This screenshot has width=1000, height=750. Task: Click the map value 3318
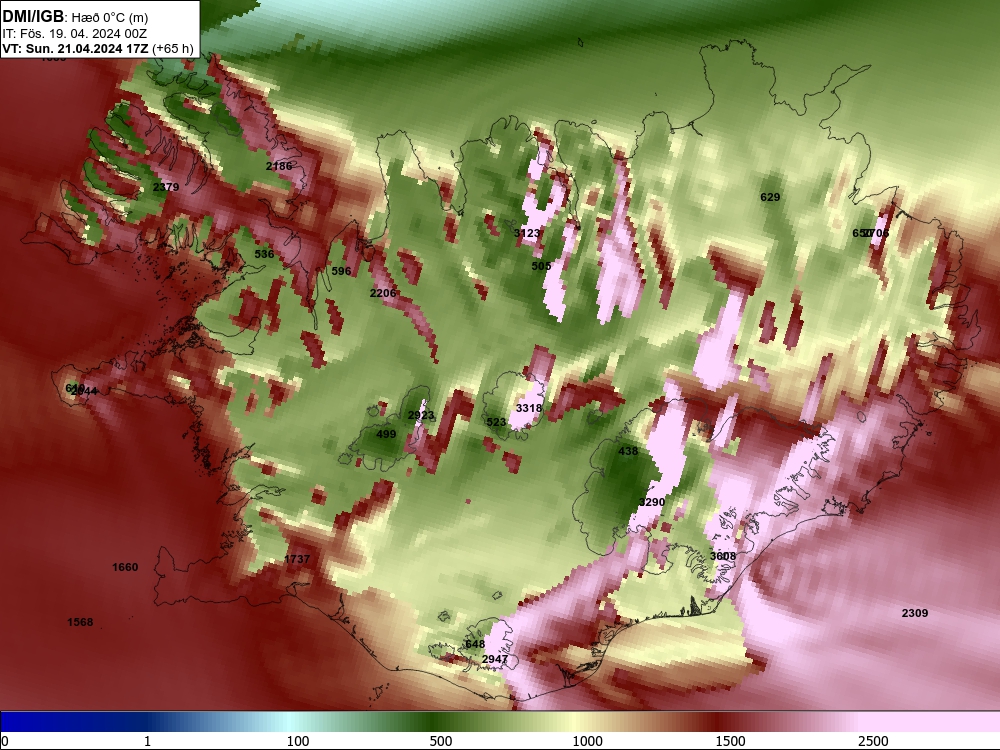point(529,408)
